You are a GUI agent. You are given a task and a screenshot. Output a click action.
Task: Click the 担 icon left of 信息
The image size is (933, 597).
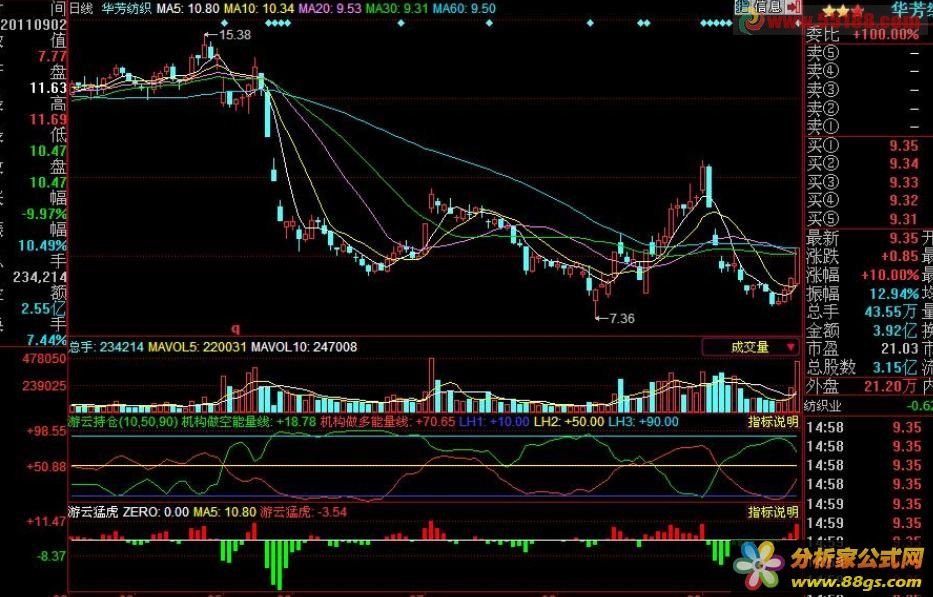click(x=741, y=7)
